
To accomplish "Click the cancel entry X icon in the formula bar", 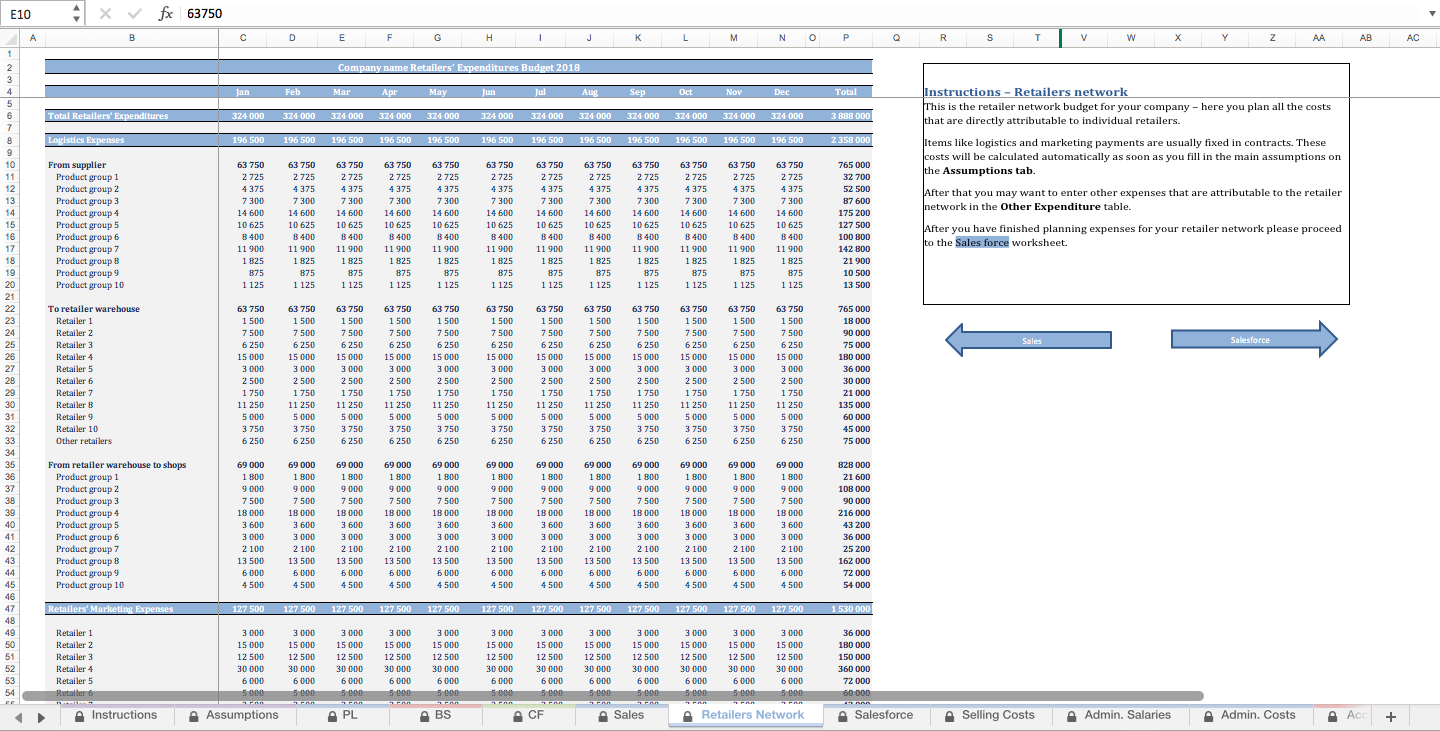I will [106, 14].
